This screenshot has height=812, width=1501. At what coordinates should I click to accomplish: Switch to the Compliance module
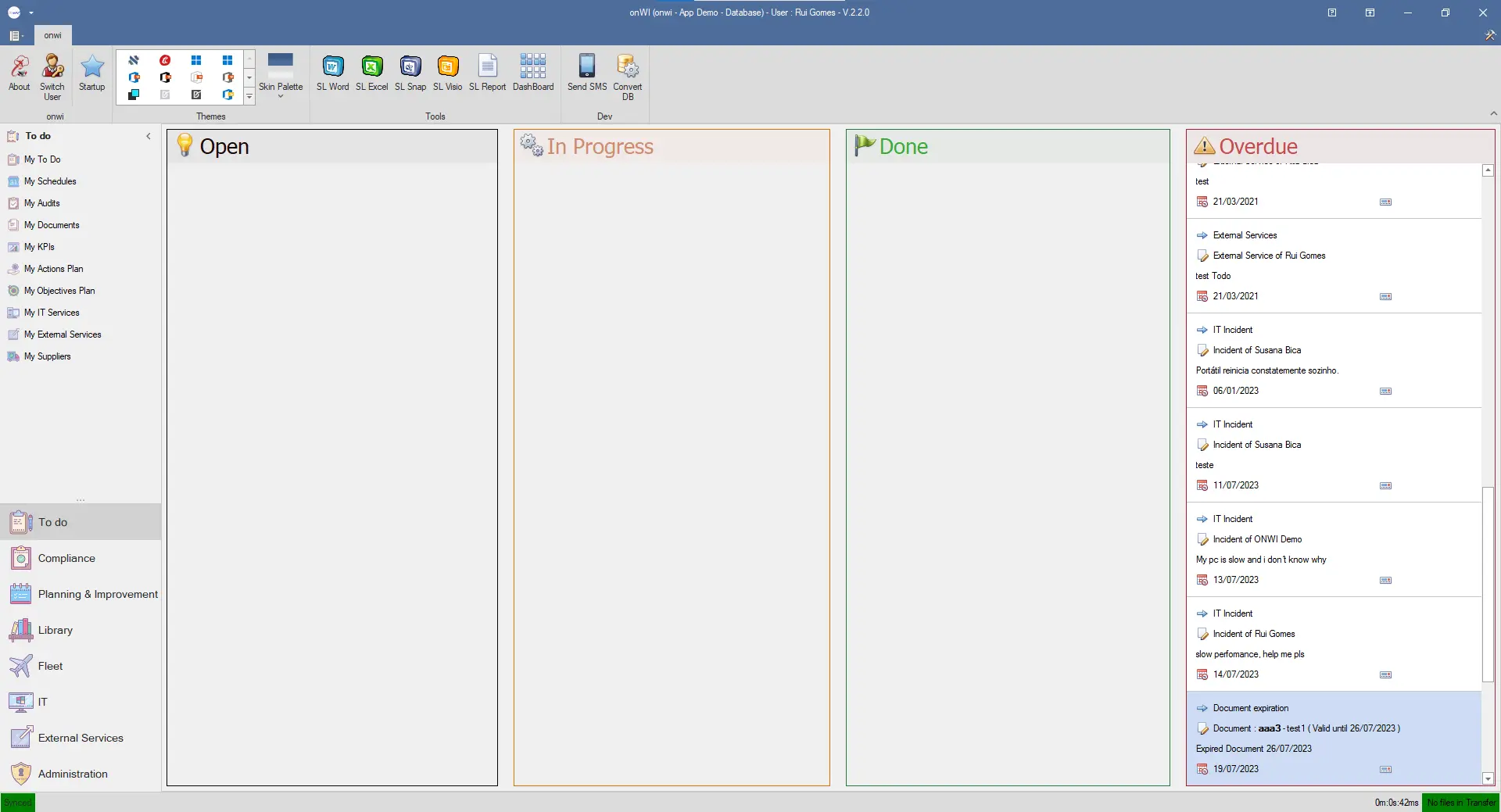(x=81, y=558)
